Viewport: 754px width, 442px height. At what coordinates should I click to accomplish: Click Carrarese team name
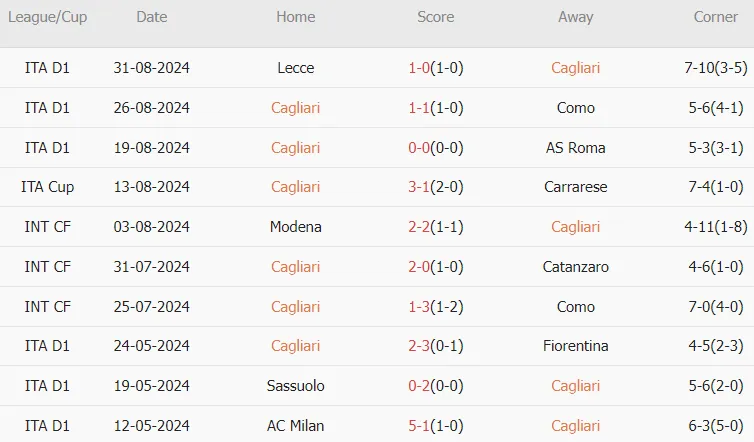tap(575, 187)
